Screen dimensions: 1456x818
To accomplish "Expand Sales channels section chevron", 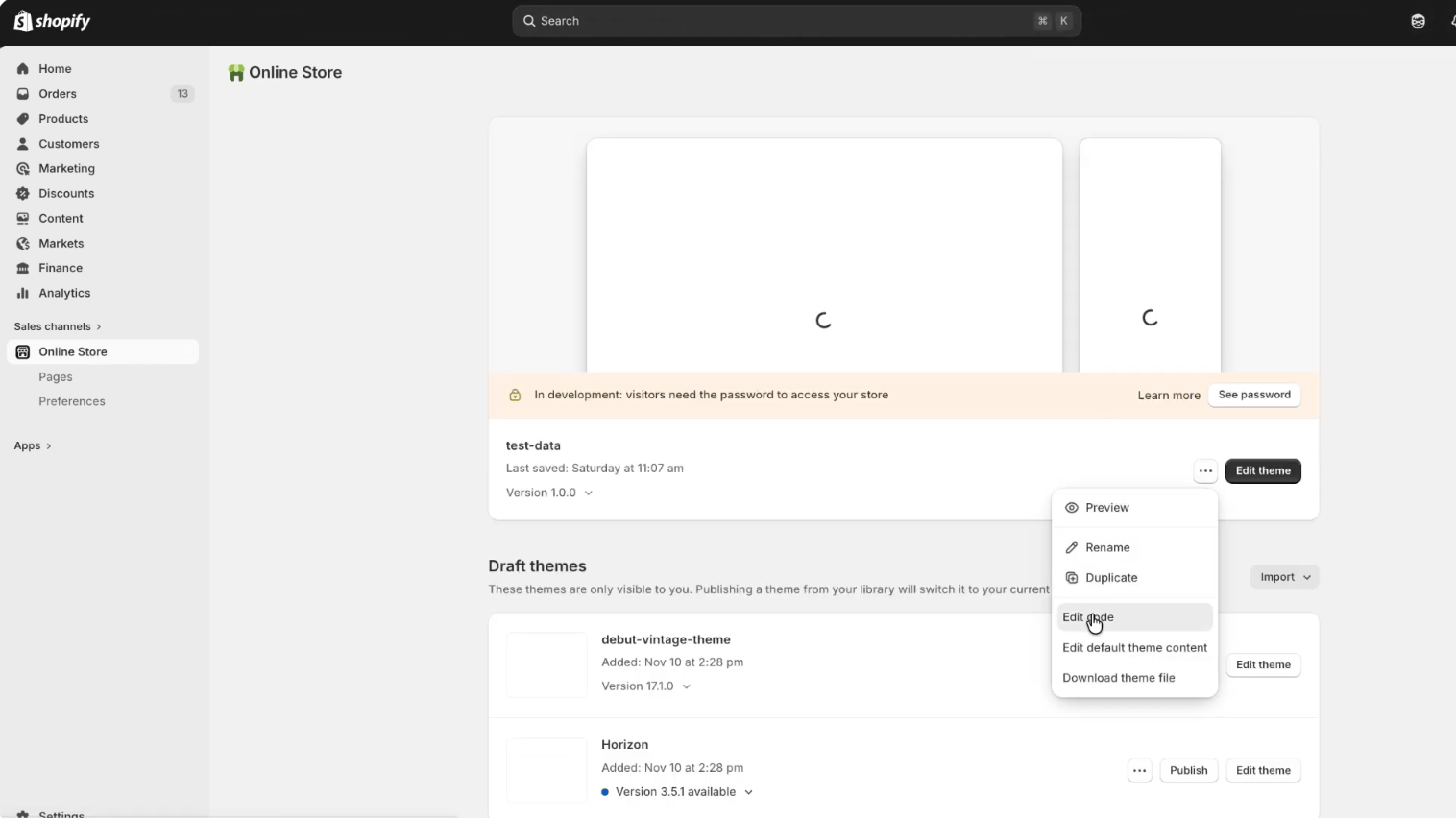I will coord(98,326).
